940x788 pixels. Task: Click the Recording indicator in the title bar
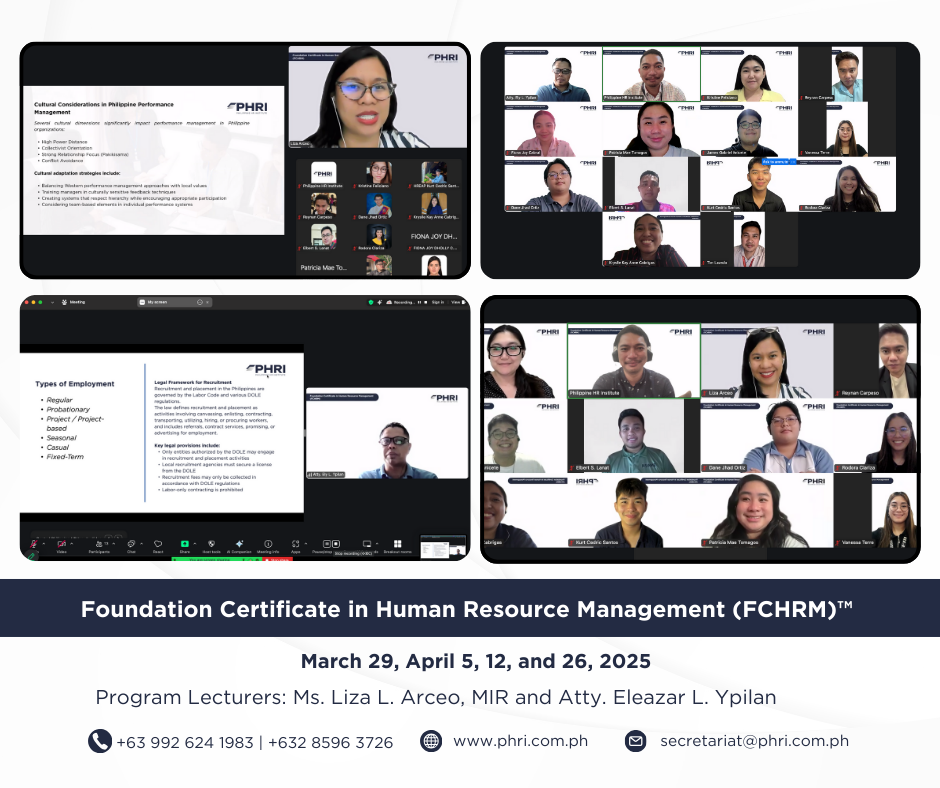coord(400,302)
